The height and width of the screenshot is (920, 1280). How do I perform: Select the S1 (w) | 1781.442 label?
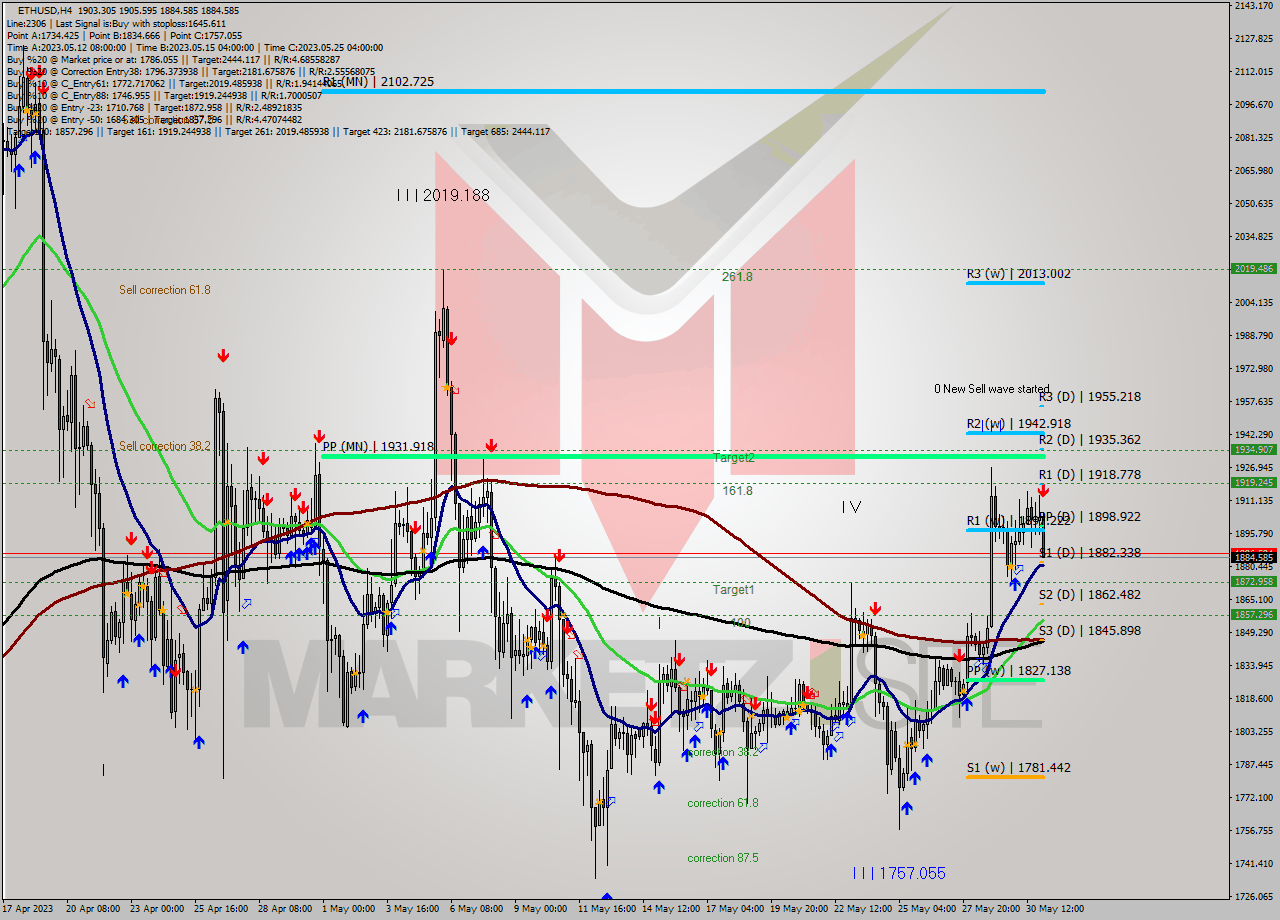(1018, 768)
